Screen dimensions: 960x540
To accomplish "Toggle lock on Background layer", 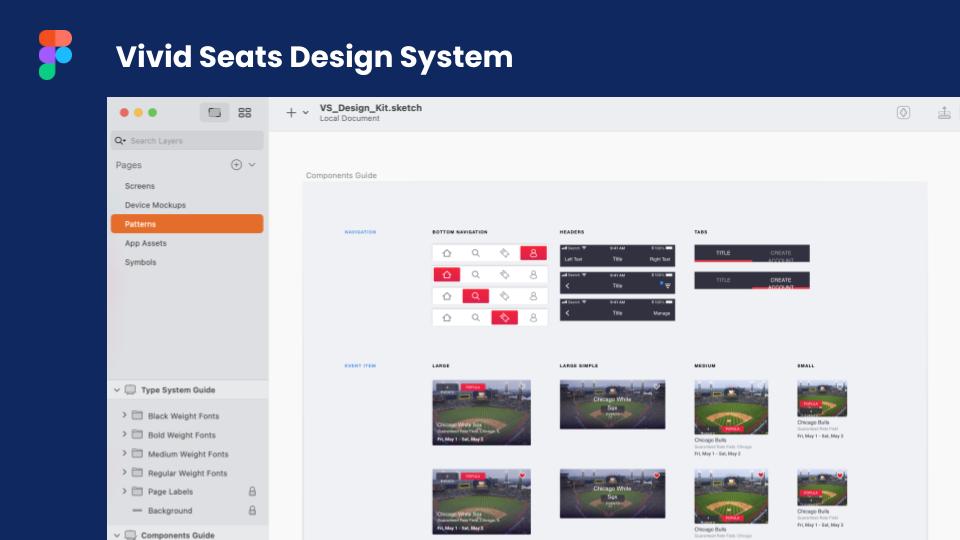I will [x=252, y=511].
